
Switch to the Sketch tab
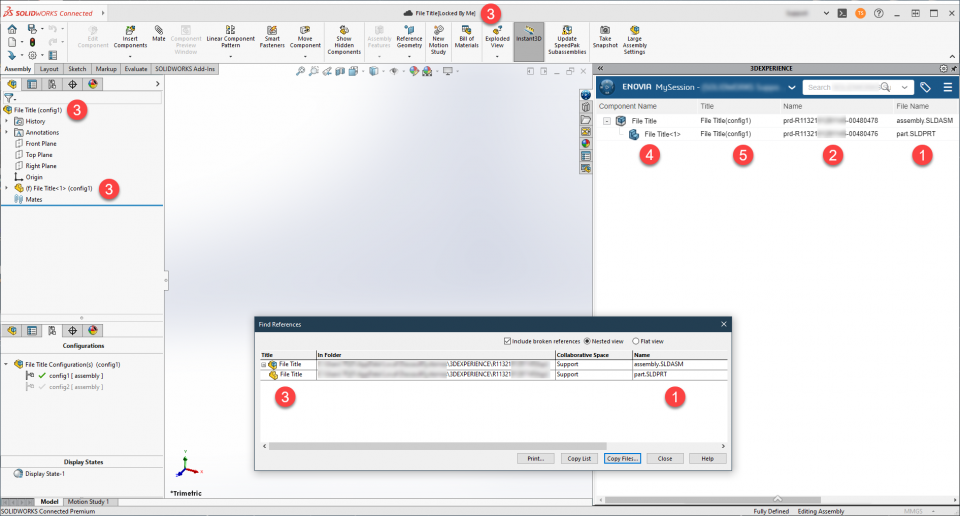(x=77, y=69)
